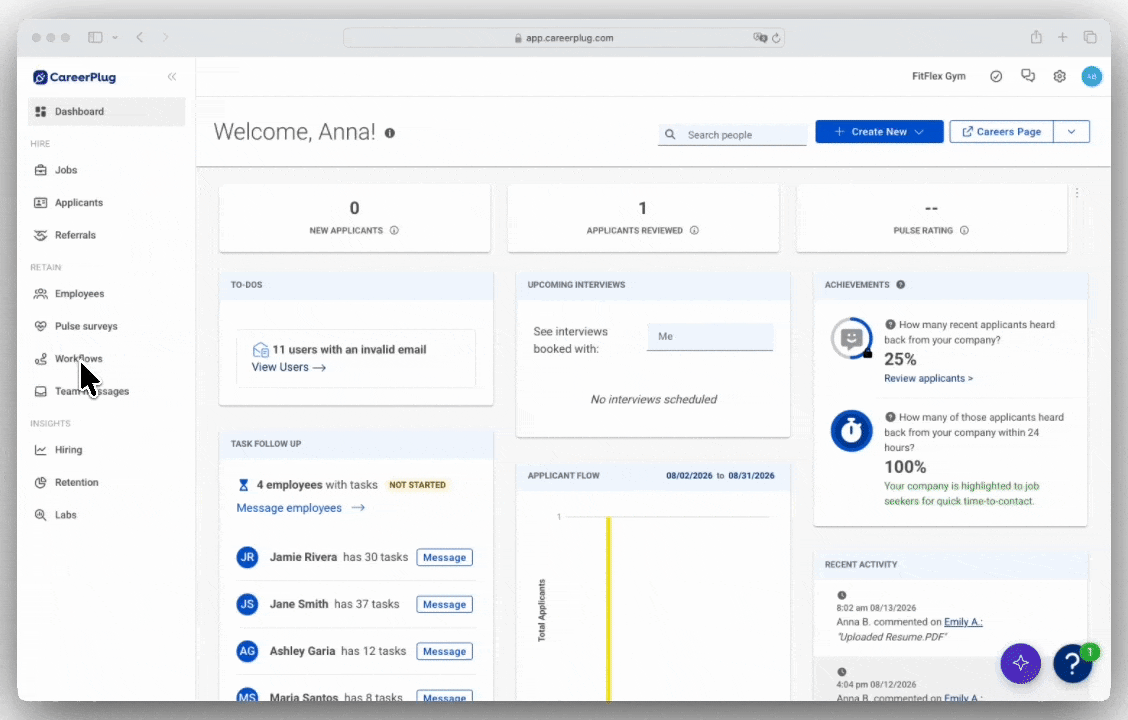
Task: Message Jamie Rivera about tasks
Action: point(445,557)
